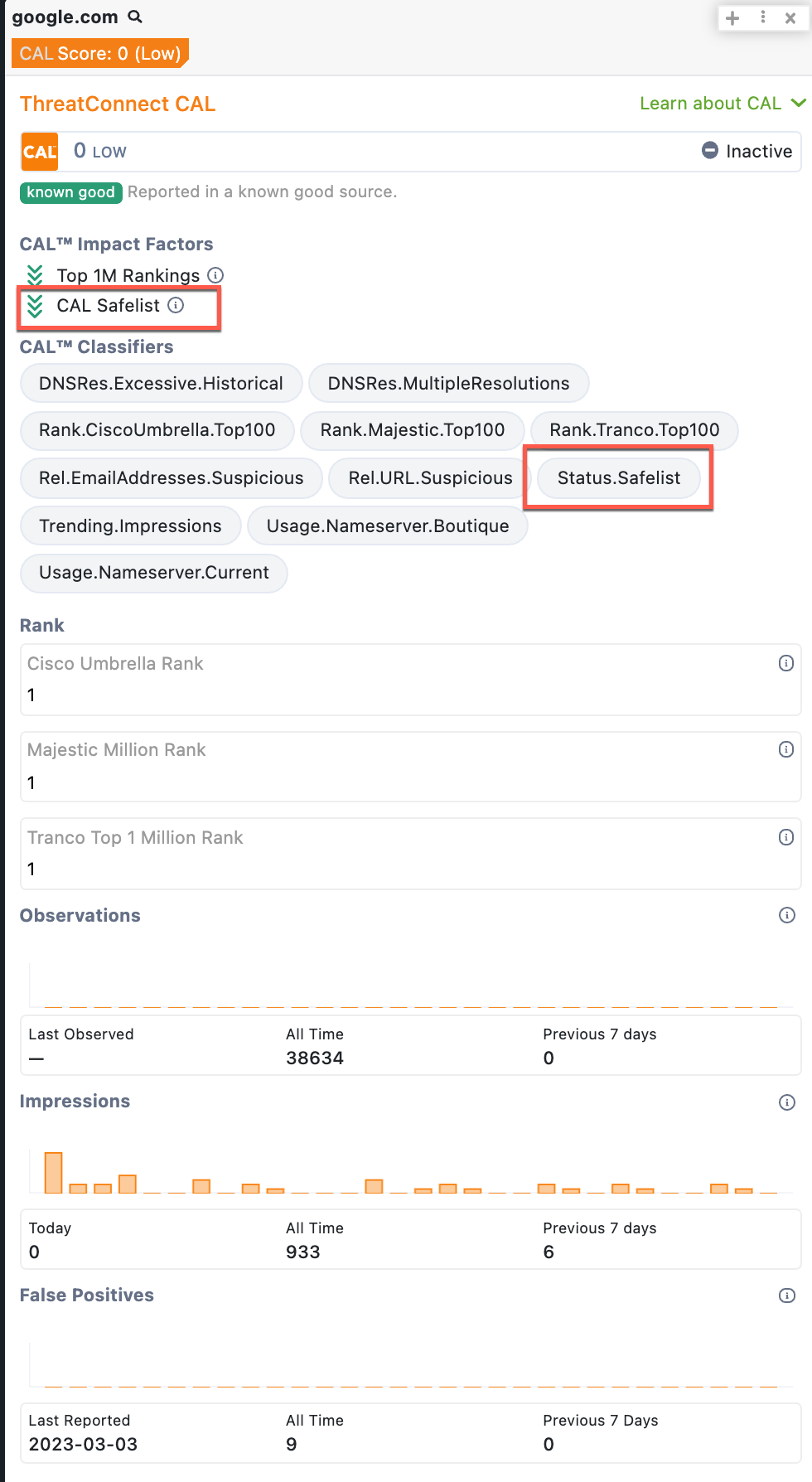Select Rank.Tranco.Top100 classifier
This screenshot has width=812, height=1482.
635,430
